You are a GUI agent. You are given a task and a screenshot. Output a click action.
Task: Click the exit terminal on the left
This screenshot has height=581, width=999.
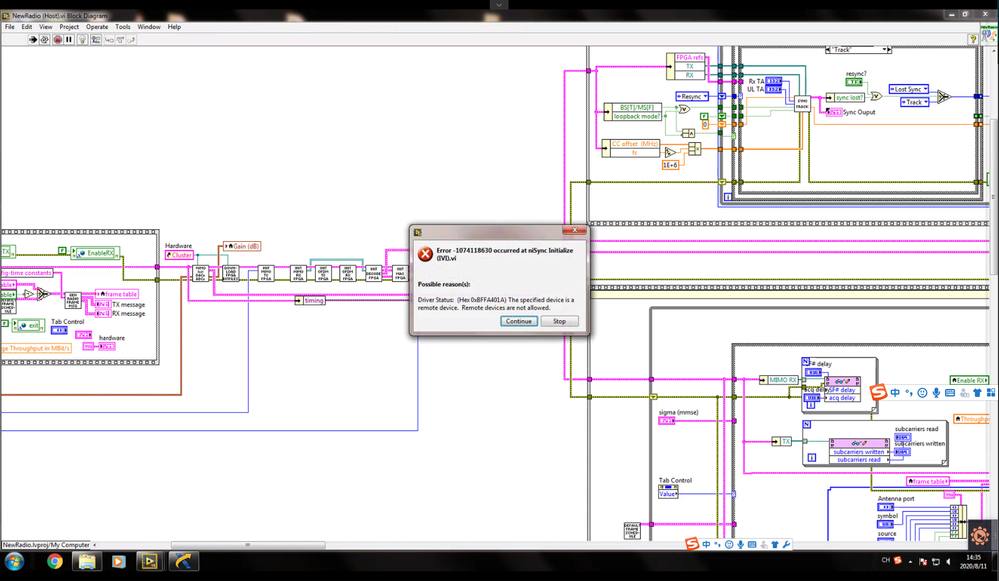[x=29, y=326]
